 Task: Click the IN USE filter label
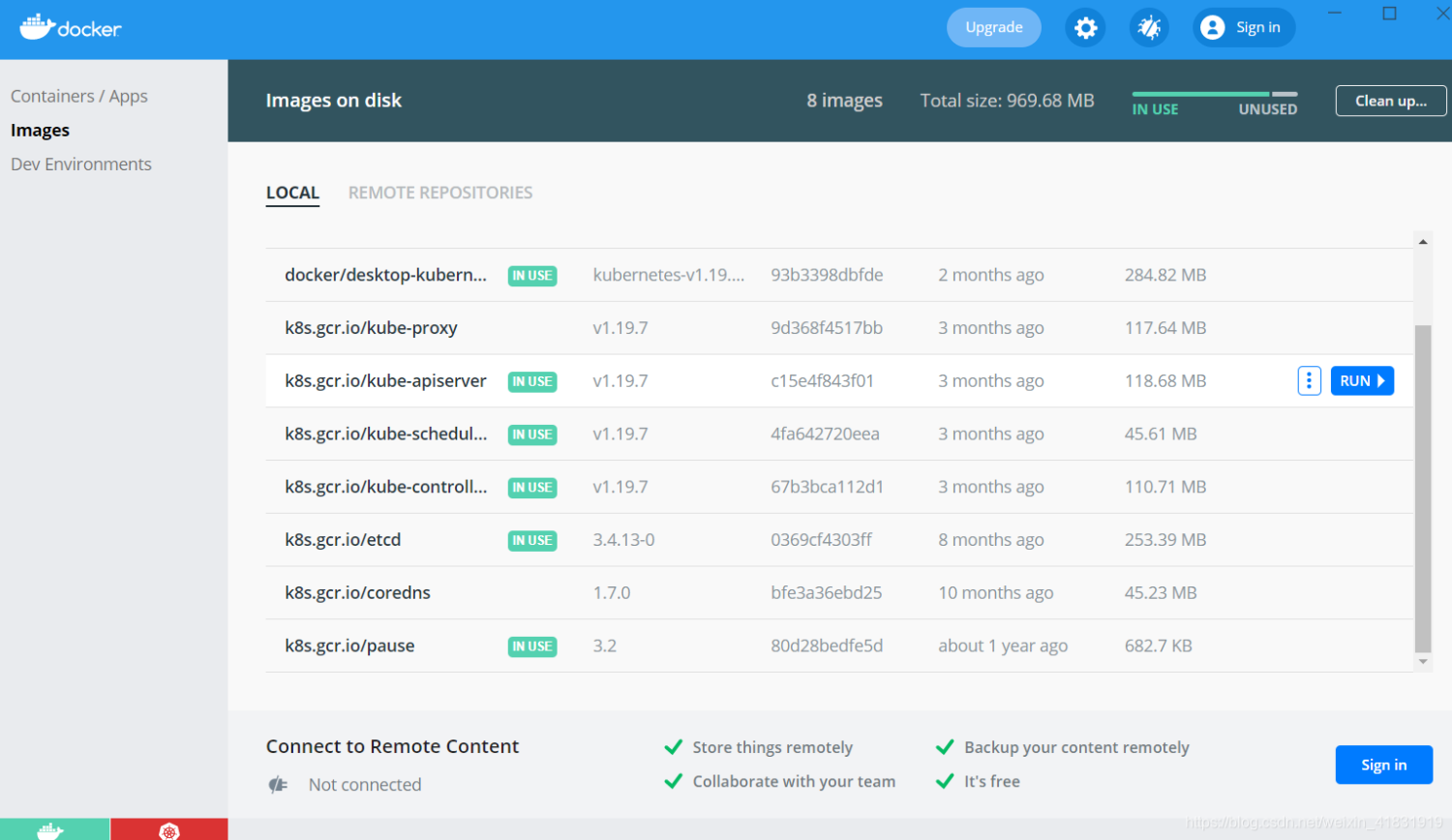(1155, 109)
